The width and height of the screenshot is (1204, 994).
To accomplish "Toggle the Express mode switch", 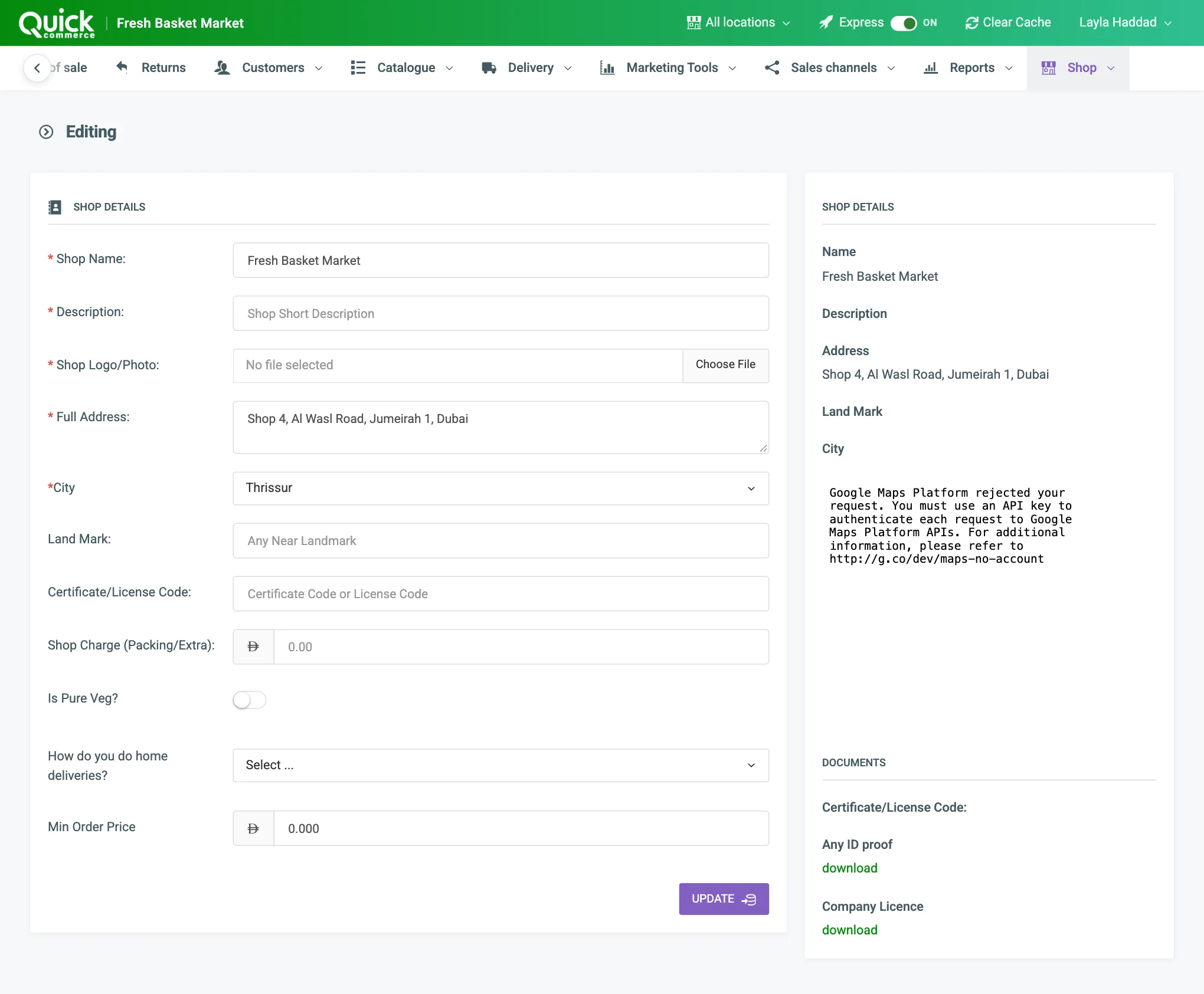I will coord(904,22).
